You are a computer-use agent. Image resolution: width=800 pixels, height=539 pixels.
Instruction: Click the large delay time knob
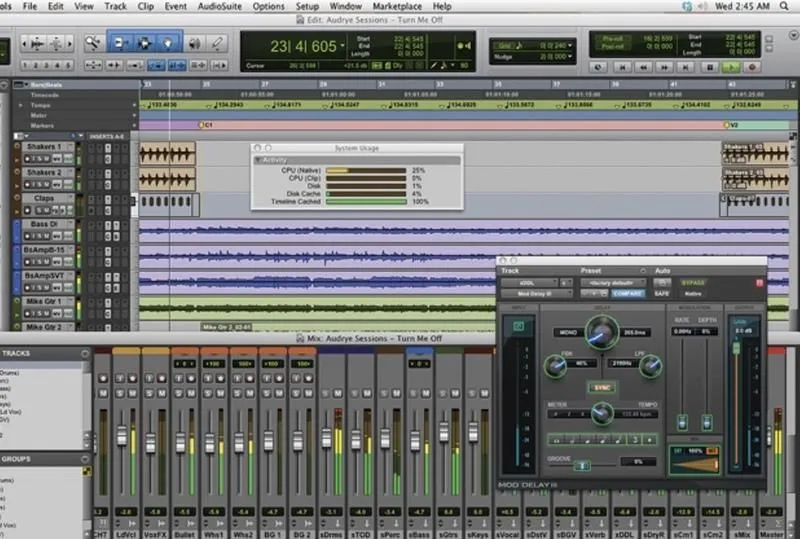pos(601,331)
